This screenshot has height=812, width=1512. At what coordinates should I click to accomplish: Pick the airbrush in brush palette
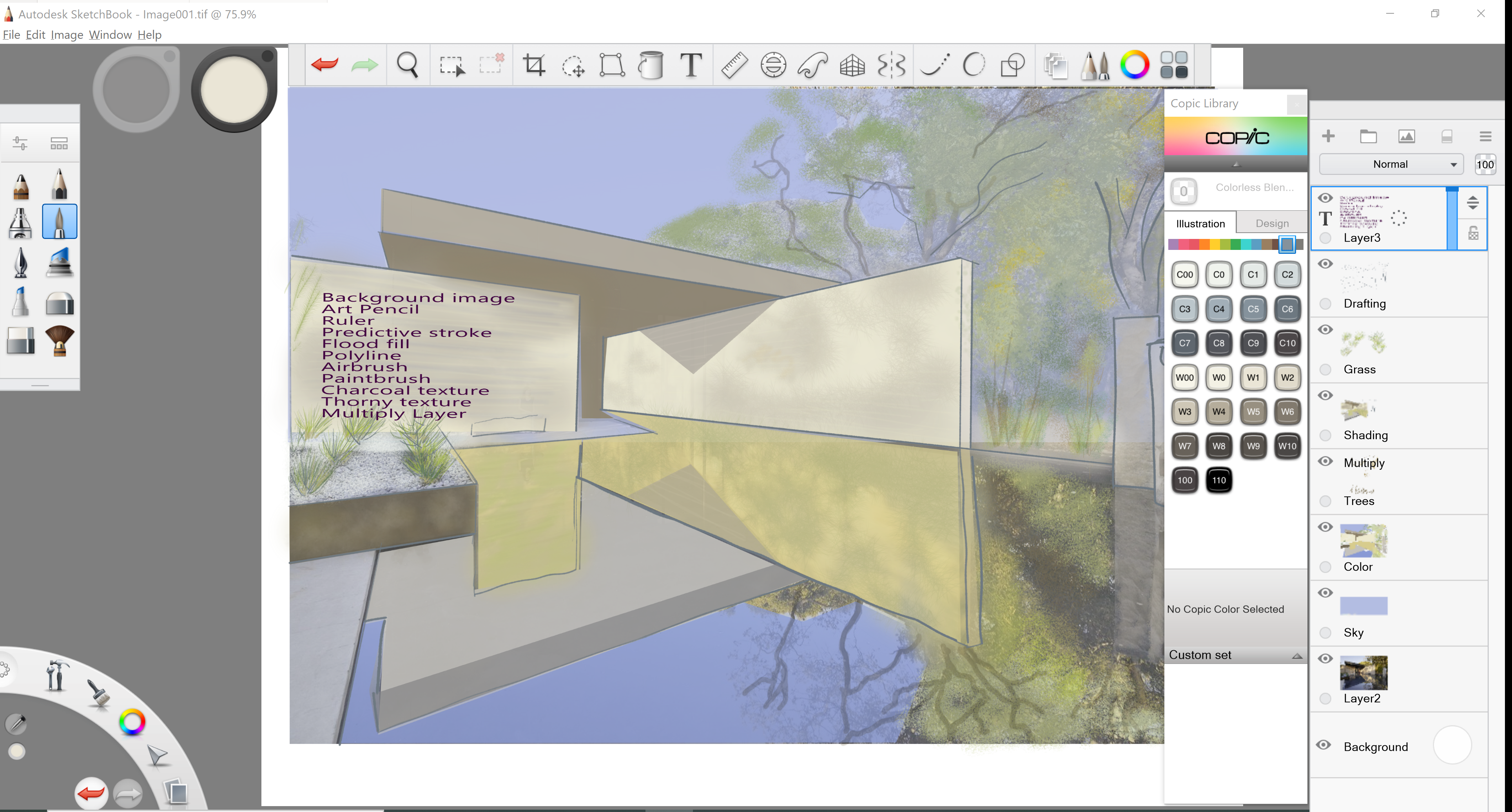tap(20, 223)
